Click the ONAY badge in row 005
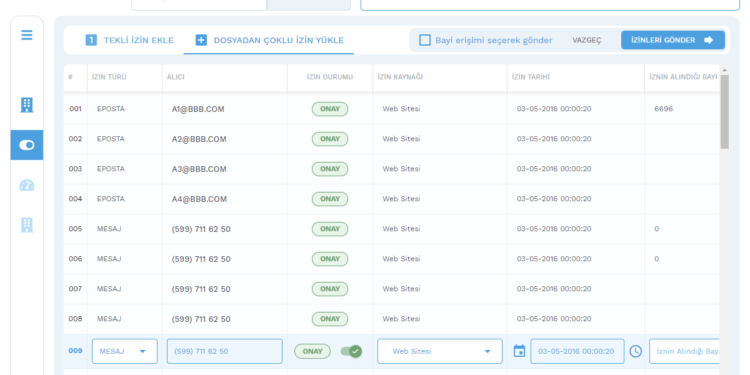750x375 pixels. tap(330, 229)
